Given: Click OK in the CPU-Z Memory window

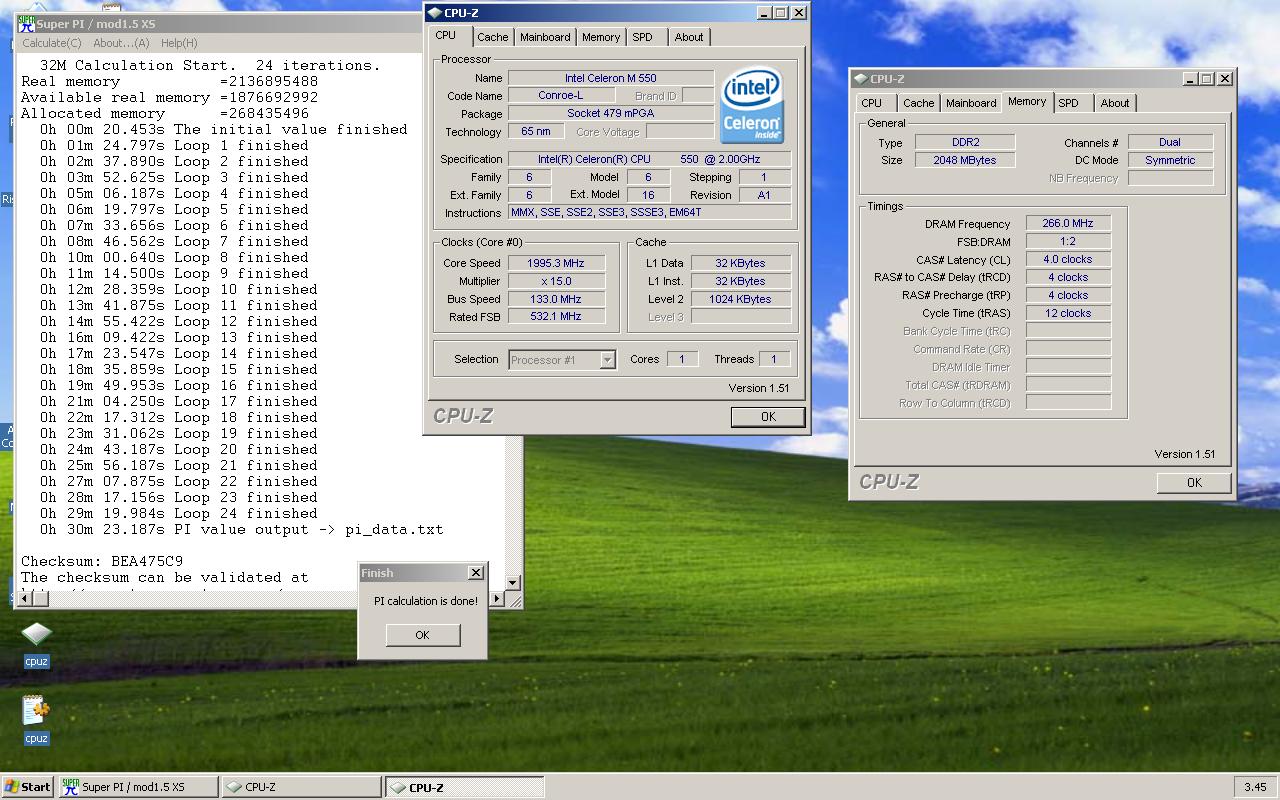Looking at the screenshot, I should [x=1194, y=483].
